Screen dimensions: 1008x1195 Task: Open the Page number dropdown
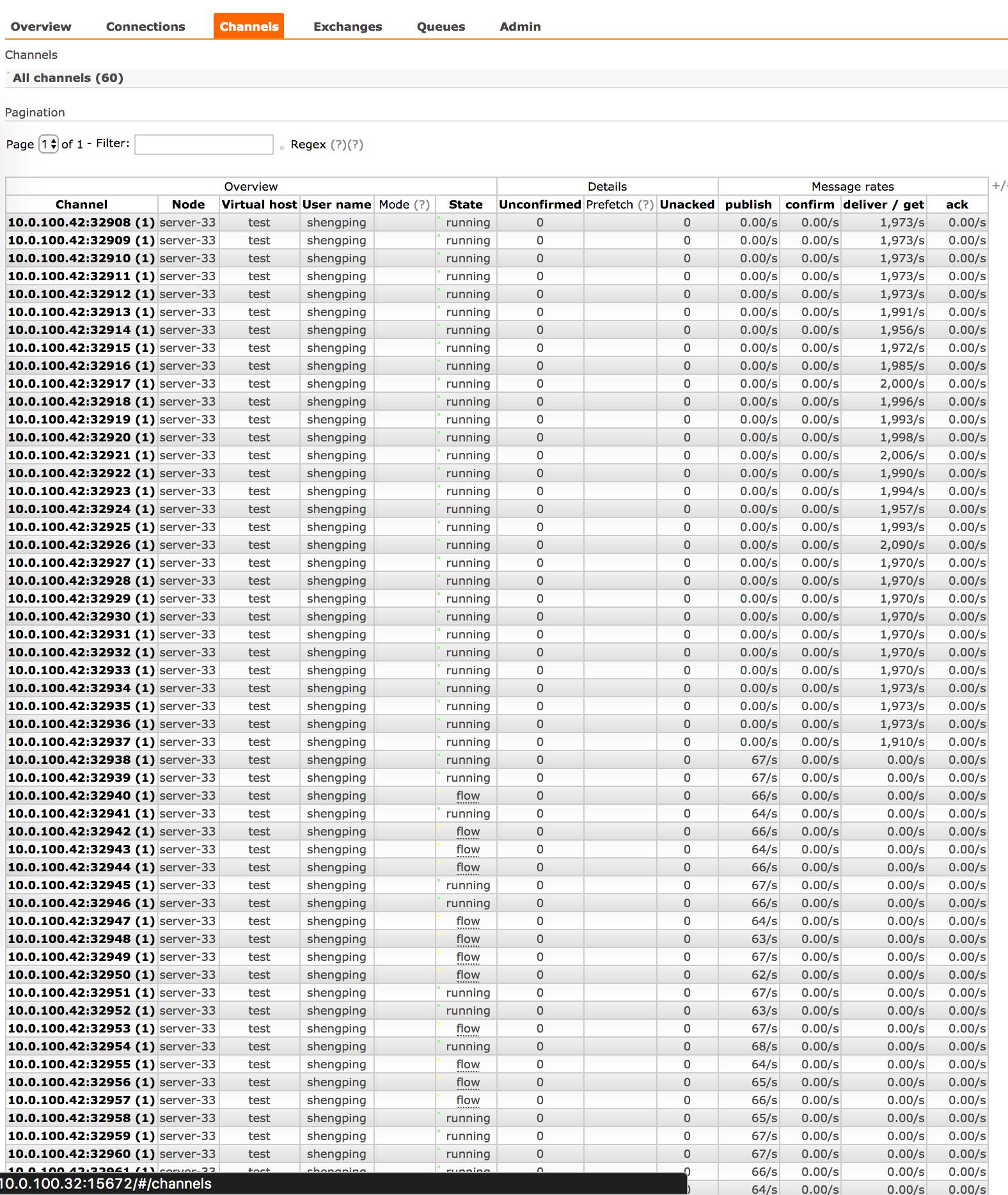(49, 144)
